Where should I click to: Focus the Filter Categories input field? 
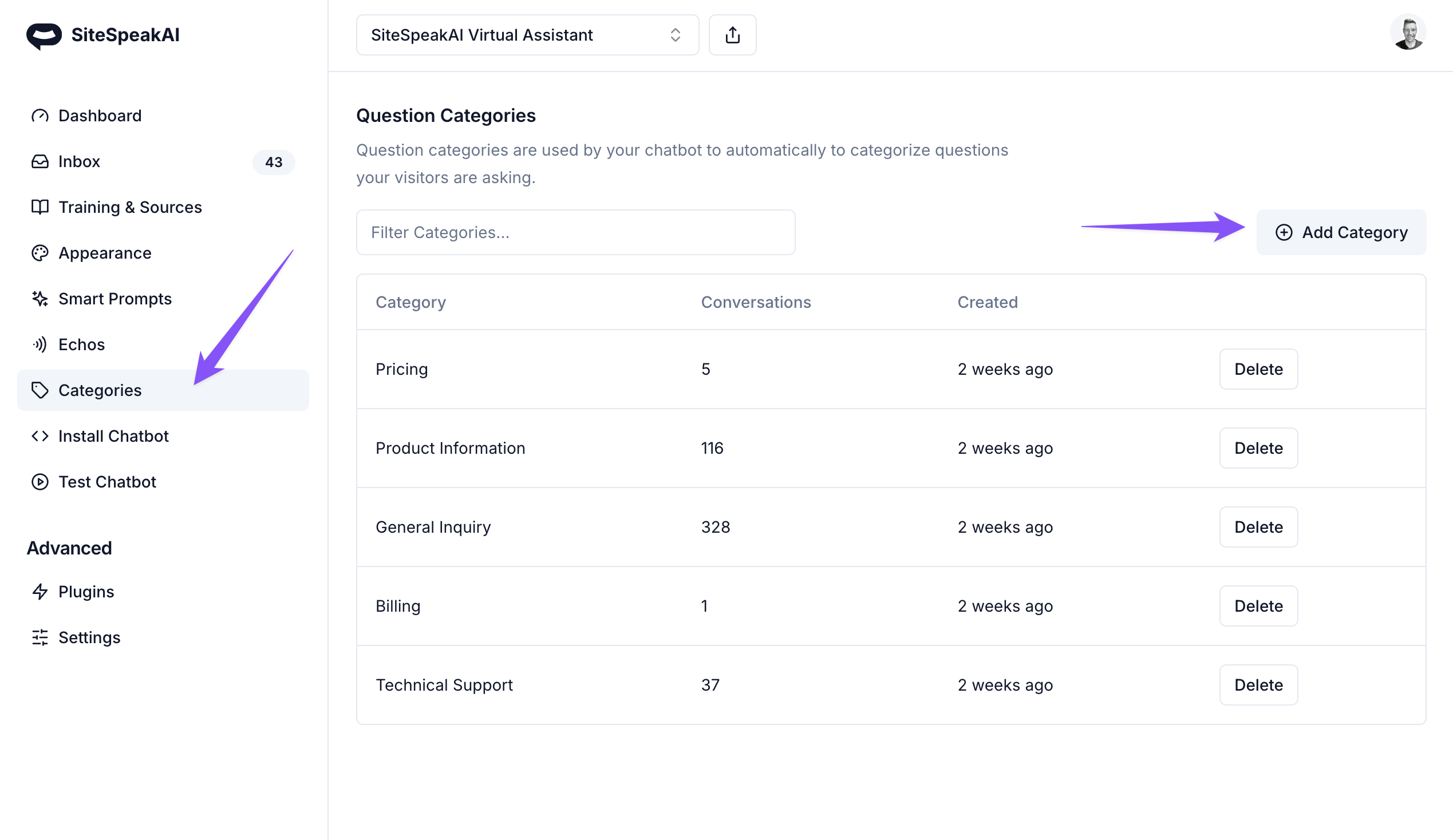tap(575, 233)
